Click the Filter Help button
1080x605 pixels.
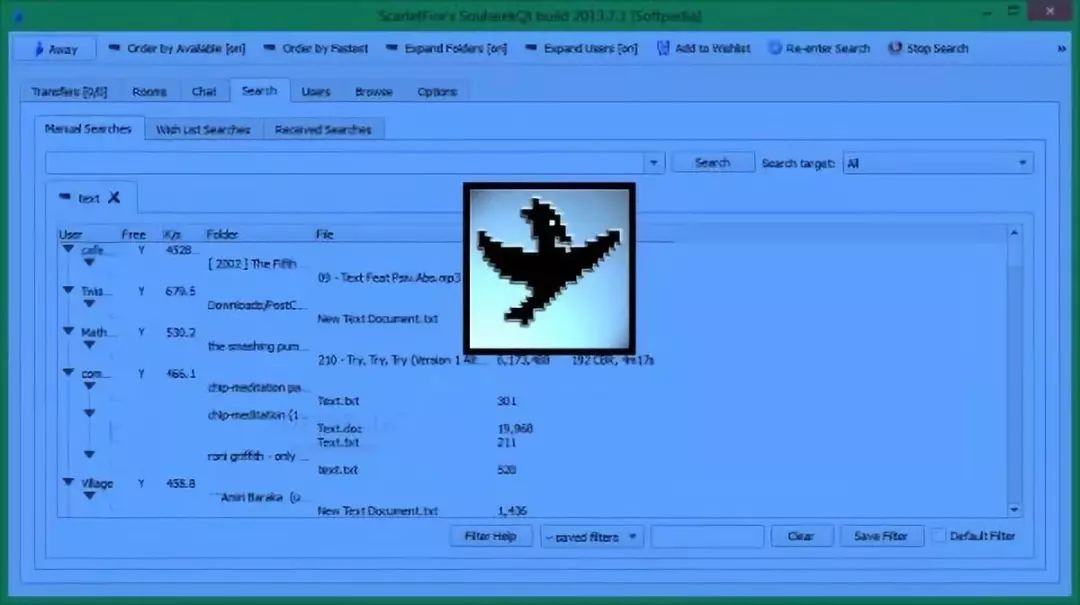point(491,536)
